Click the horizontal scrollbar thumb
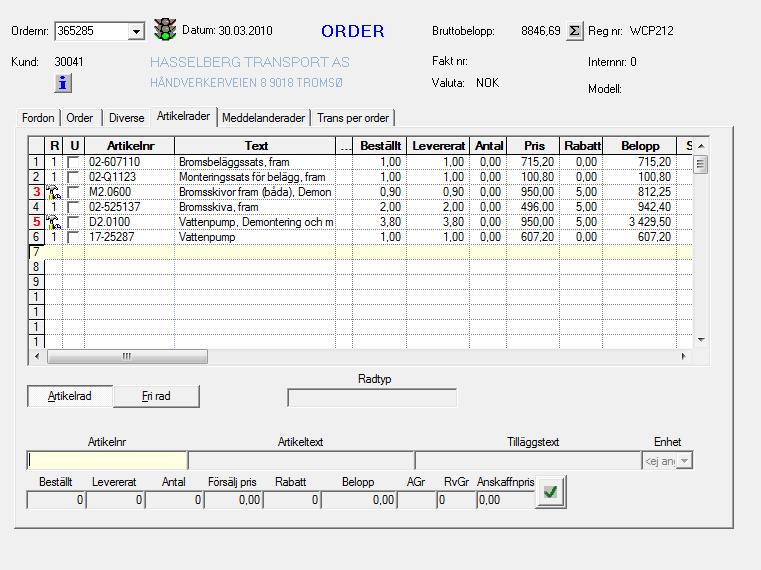761x570 pixels. pos(127,356)
